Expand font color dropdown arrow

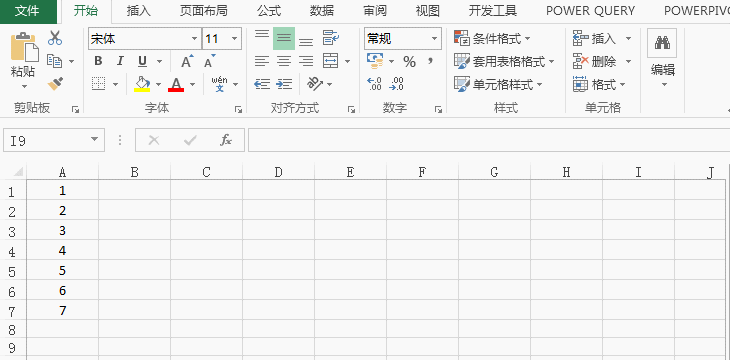point(192,84)
